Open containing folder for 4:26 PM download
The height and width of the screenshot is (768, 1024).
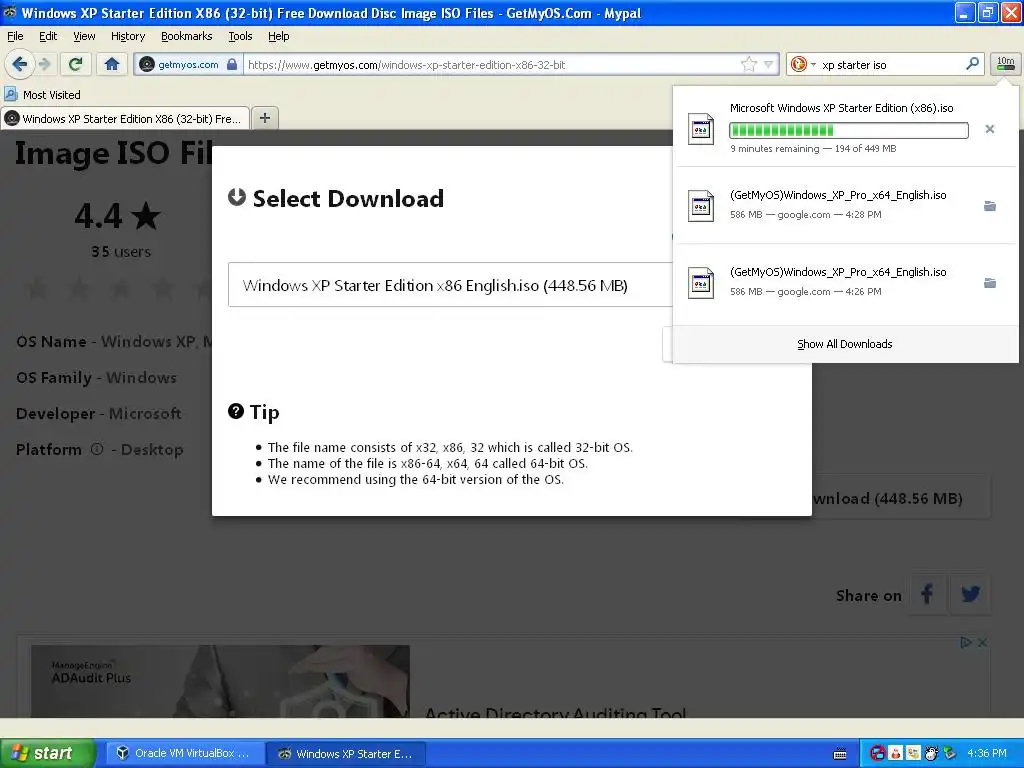[989, 283]
